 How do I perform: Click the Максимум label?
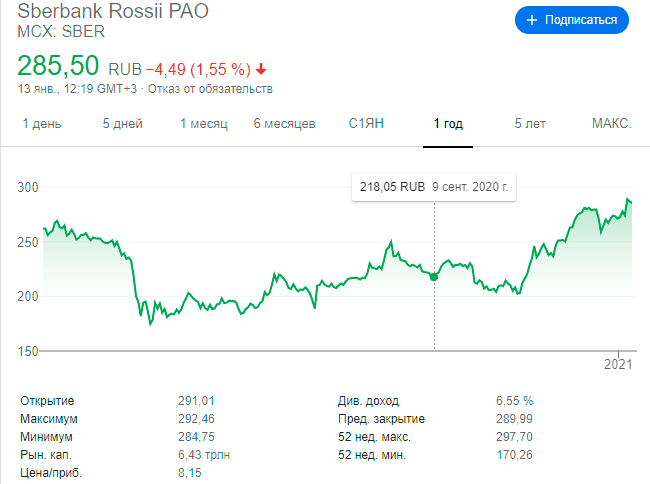[49, 419]
